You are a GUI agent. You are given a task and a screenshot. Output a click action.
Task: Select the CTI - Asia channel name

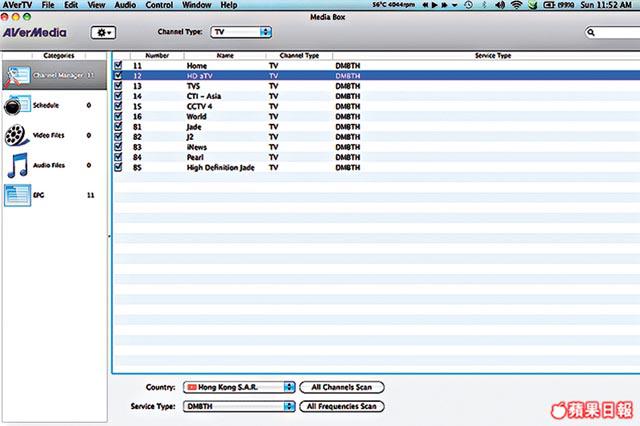[x=204, y=96]
